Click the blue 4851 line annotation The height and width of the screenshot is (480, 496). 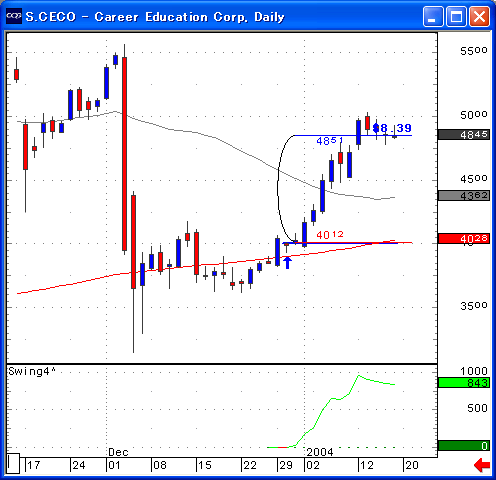click(x=330, y=141)
